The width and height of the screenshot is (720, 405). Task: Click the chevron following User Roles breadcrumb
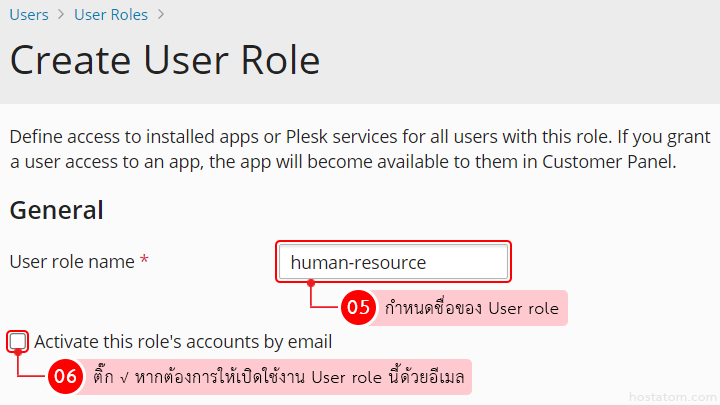(x=161, y=15)
